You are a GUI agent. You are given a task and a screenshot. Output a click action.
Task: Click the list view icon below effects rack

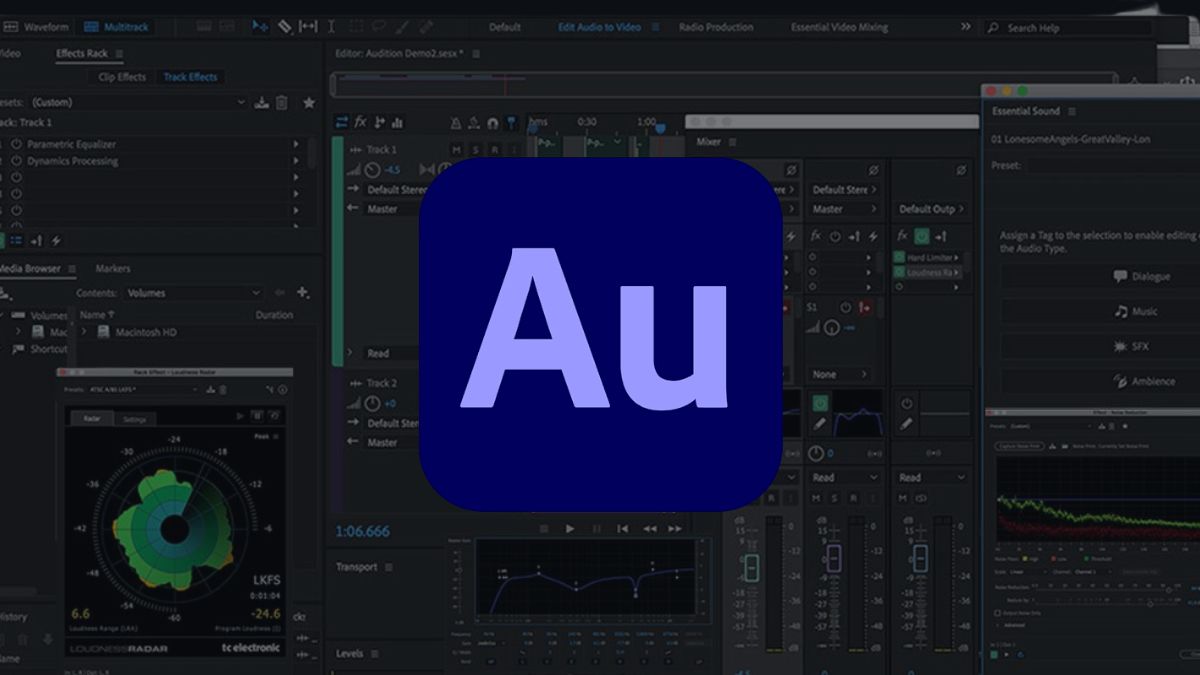click(x=17, y=241)
